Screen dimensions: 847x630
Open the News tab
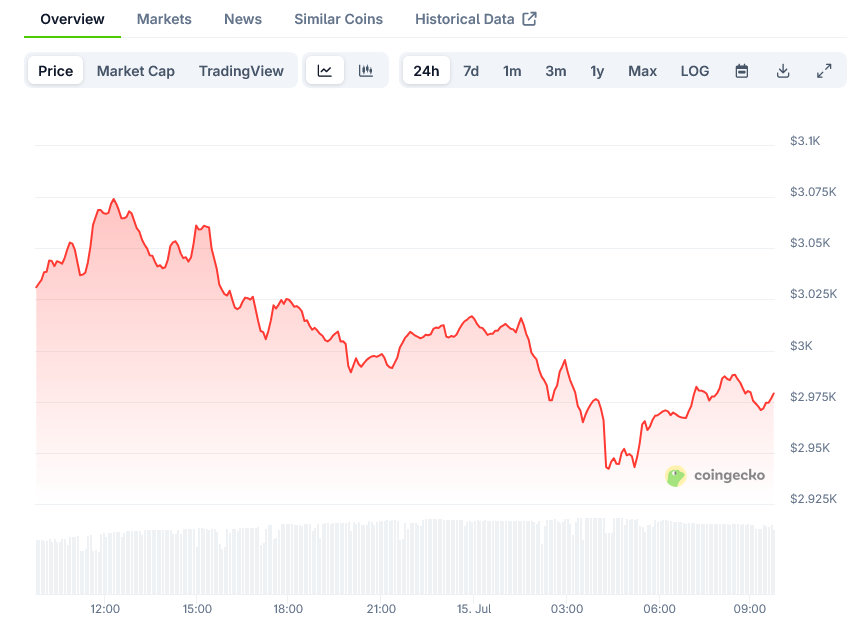click(x=242, y=18)
